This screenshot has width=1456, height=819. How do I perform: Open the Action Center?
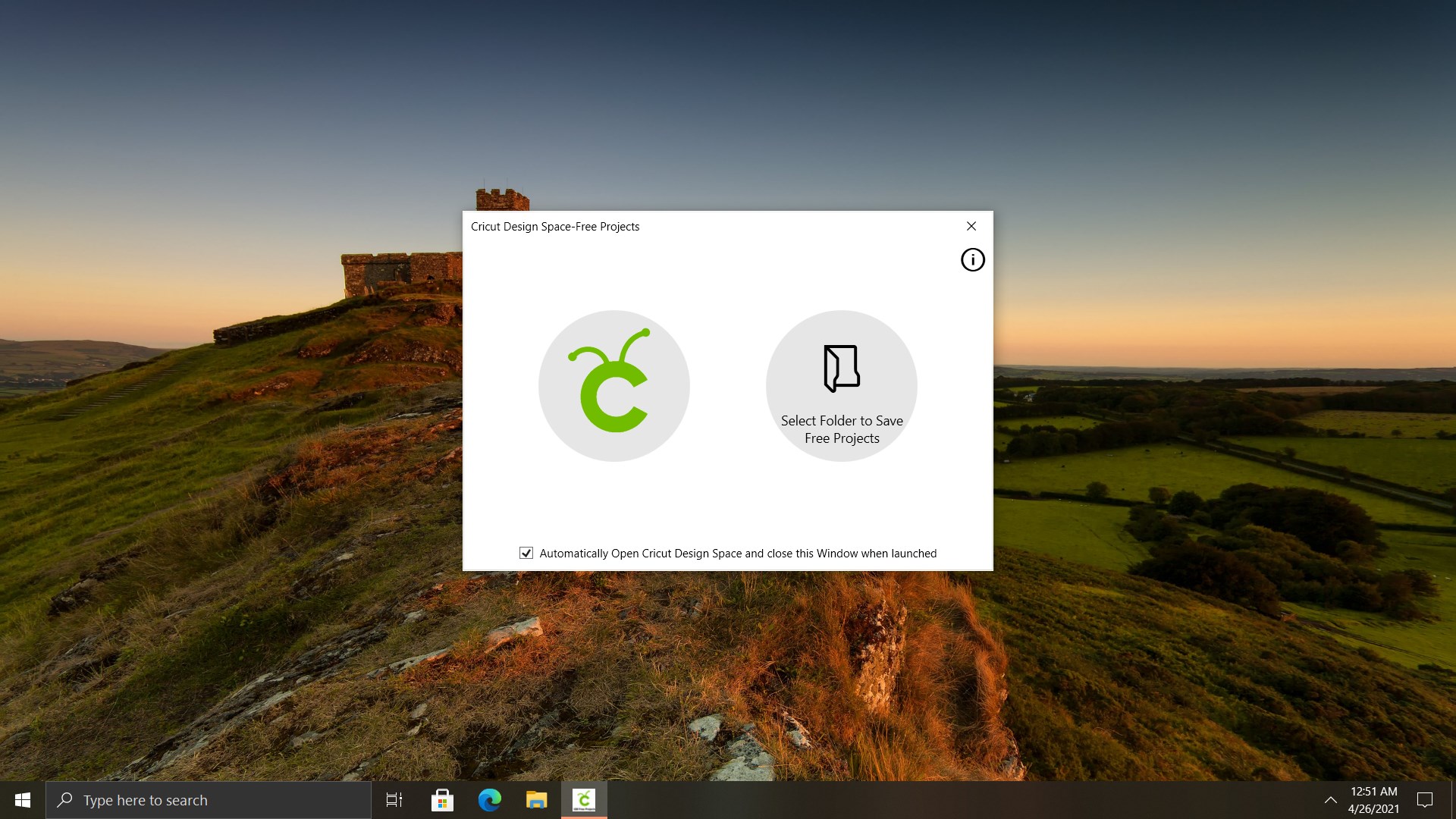point(1426,800)
